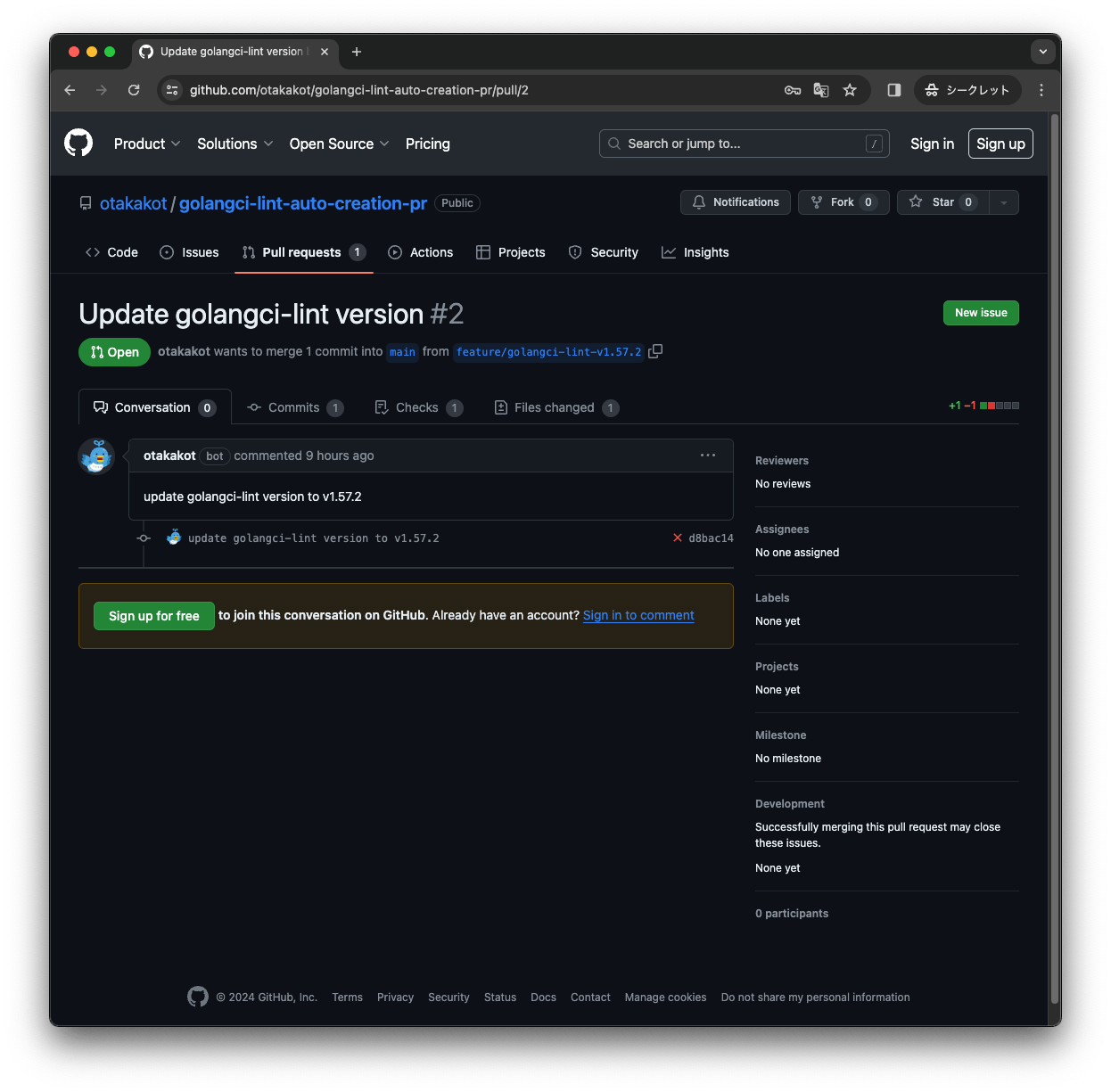Open footer Privacy link
This screenshot has width=1111, height=1092.
(395, 998)
